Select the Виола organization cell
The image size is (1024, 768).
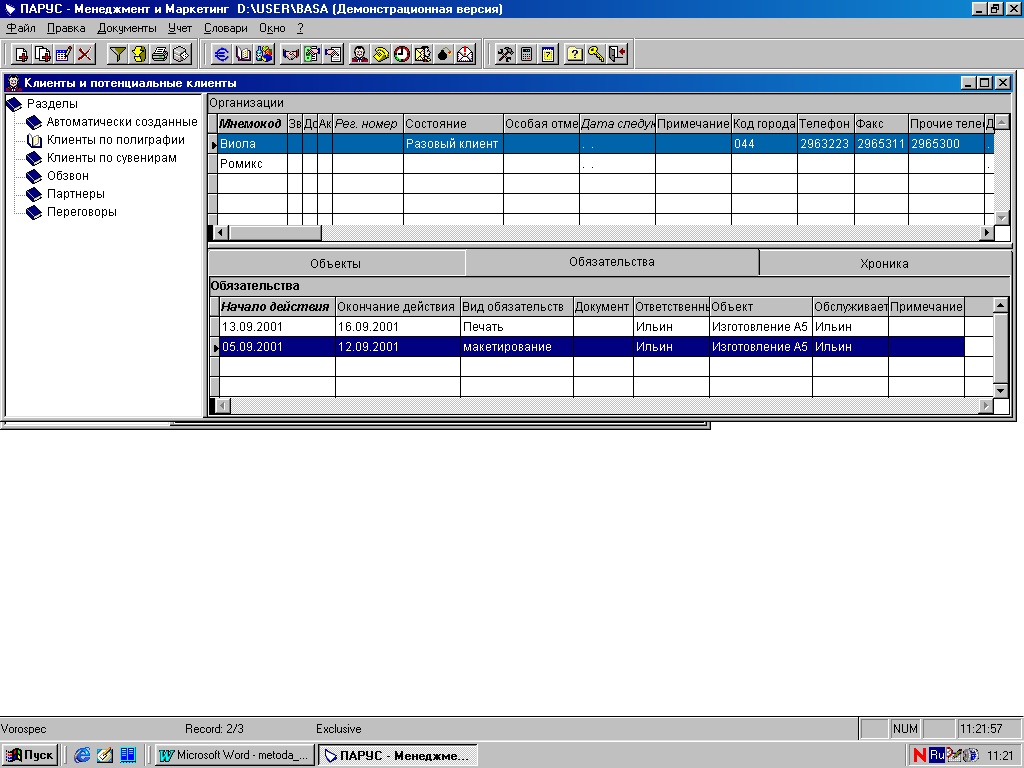tap(252, 144)
